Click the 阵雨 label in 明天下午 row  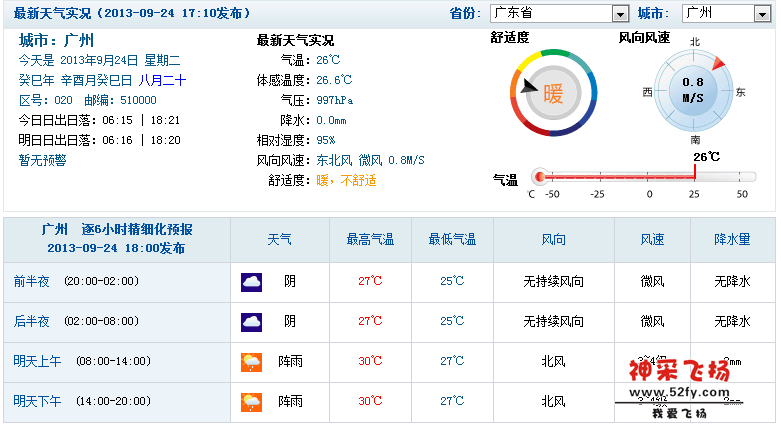pos(290,401)
